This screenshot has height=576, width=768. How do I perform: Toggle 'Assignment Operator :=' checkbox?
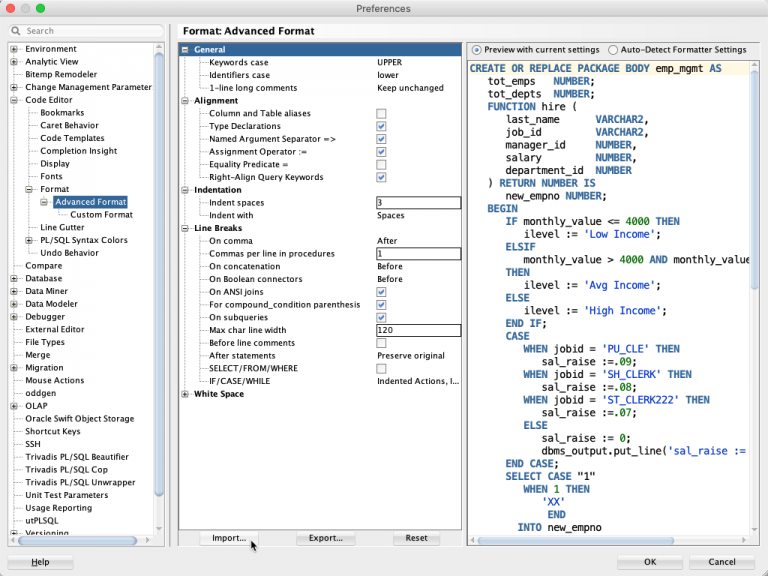[381, 152]
